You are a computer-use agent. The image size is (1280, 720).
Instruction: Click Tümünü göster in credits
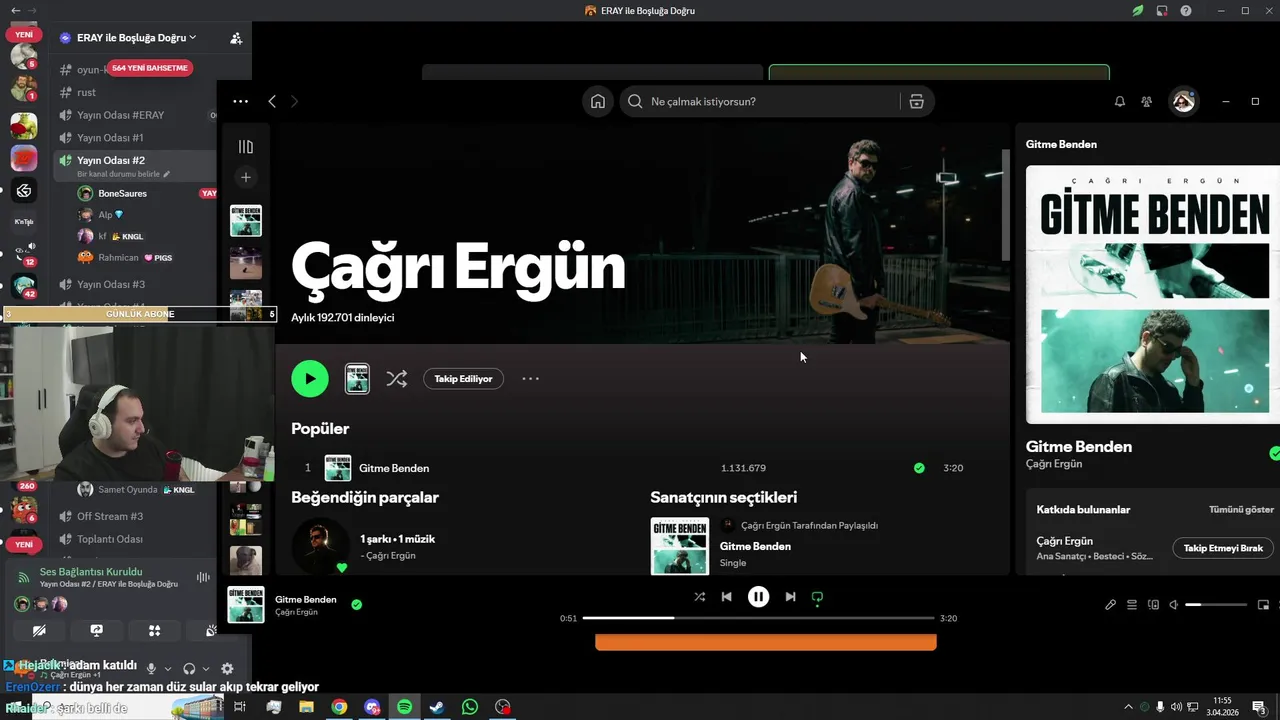pos(1241,509)
